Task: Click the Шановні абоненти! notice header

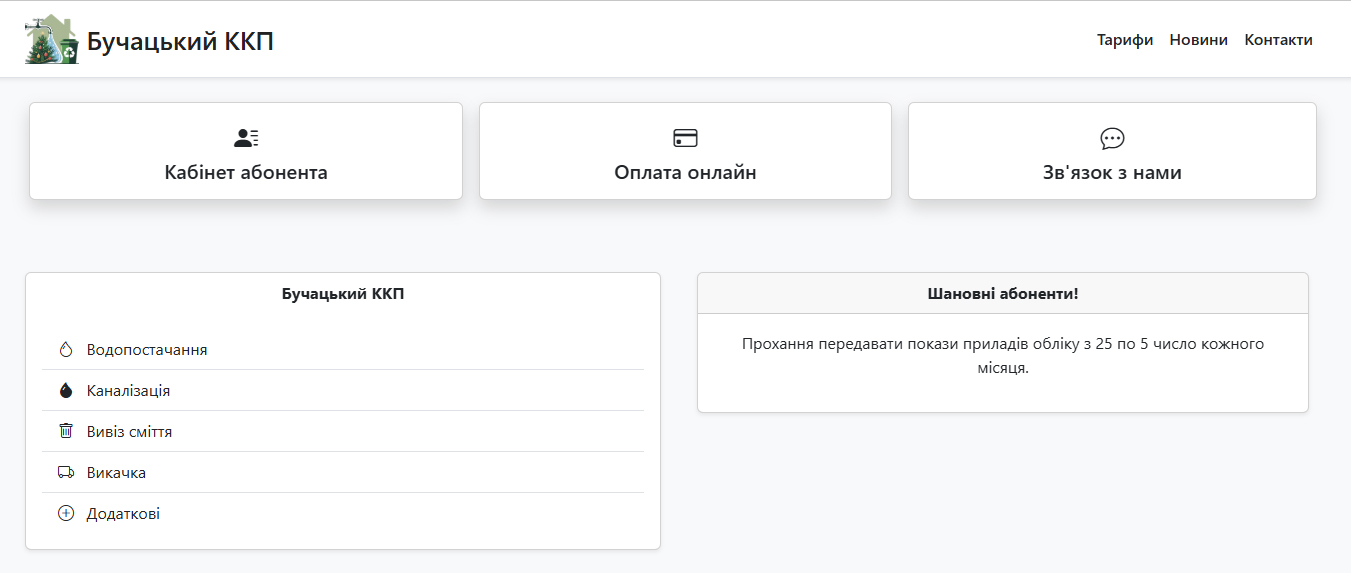Action: coord(1002,294)
